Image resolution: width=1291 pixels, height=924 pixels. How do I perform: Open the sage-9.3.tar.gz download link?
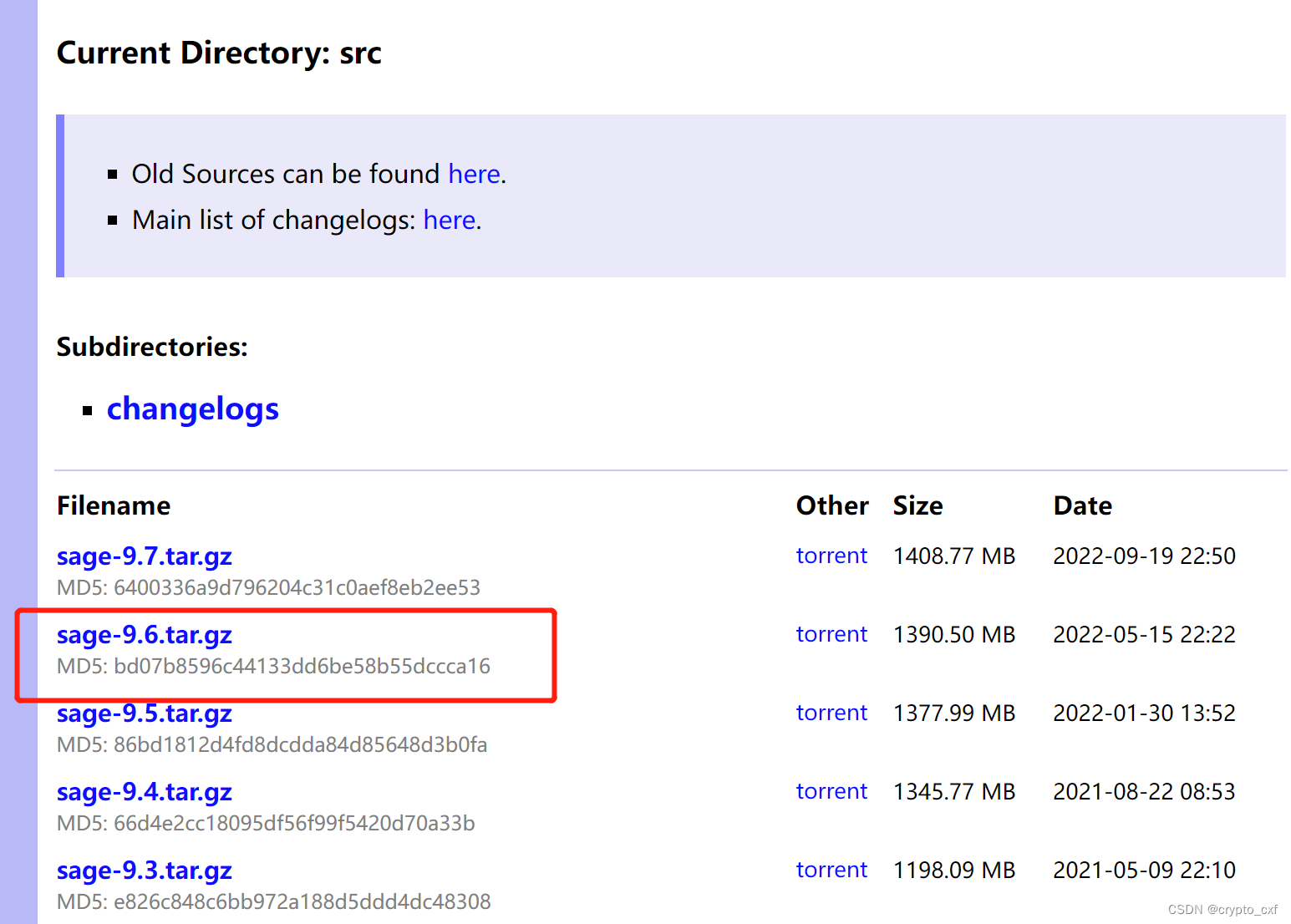[x=144, y=871]
